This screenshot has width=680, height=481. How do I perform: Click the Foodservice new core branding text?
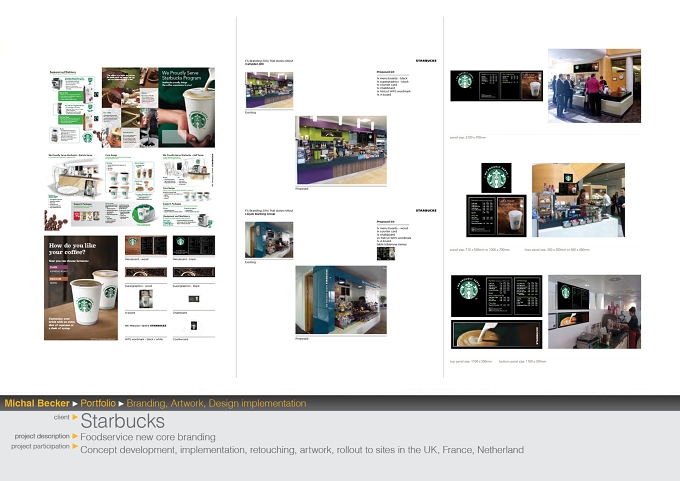coord(148,437)
